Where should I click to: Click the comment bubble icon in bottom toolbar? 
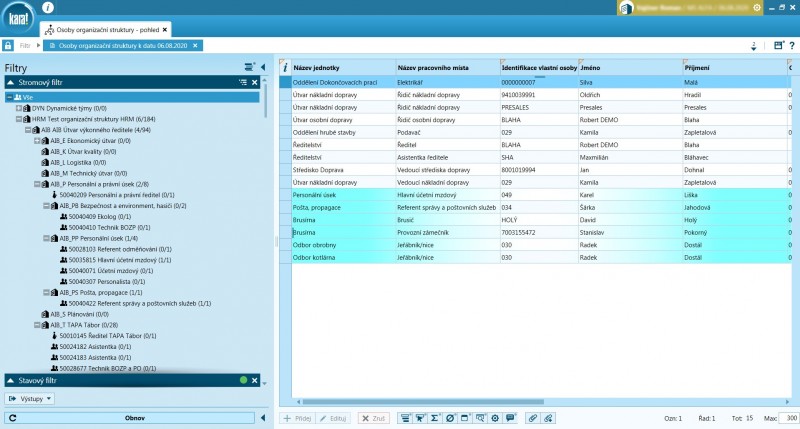point(509,417)
